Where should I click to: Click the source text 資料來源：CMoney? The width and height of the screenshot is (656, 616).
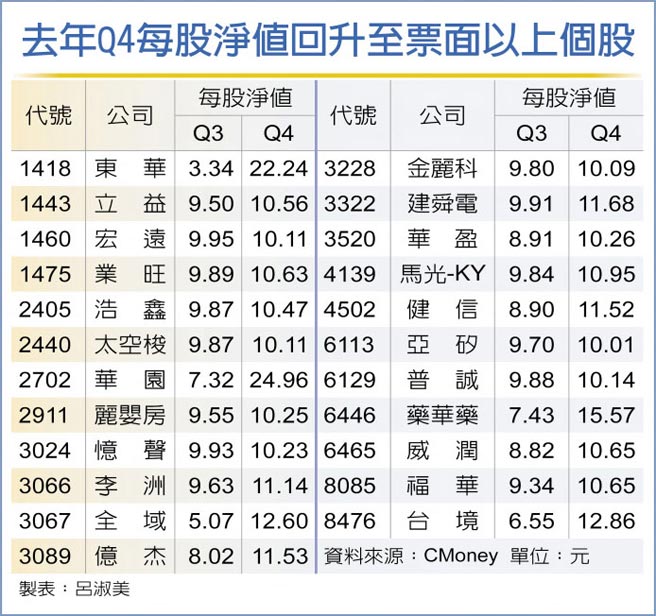[411, 556]
